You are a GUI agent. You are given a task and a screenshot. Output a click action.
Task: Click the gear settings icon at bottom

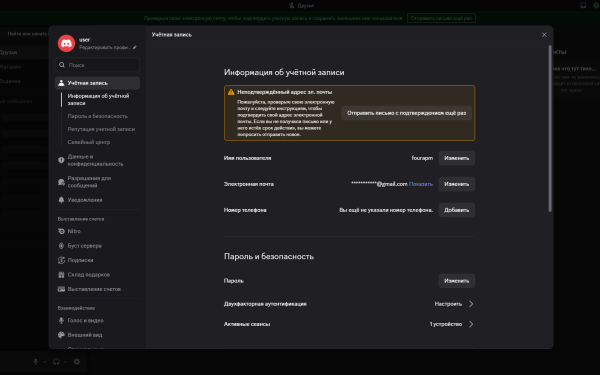click(x=77, y=362)
